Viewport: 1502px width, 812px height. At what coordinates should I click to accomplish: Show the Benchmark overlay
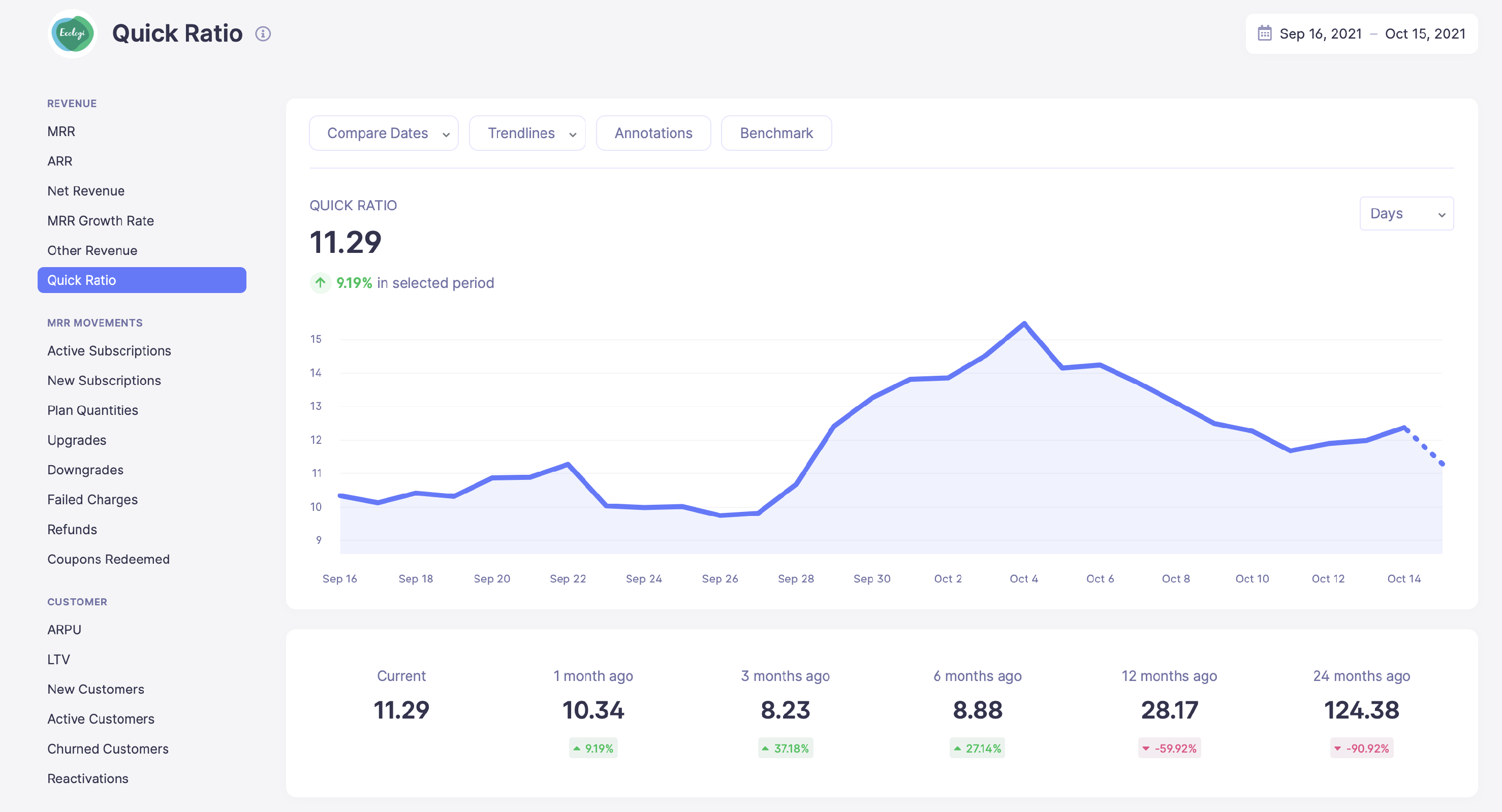776,133
